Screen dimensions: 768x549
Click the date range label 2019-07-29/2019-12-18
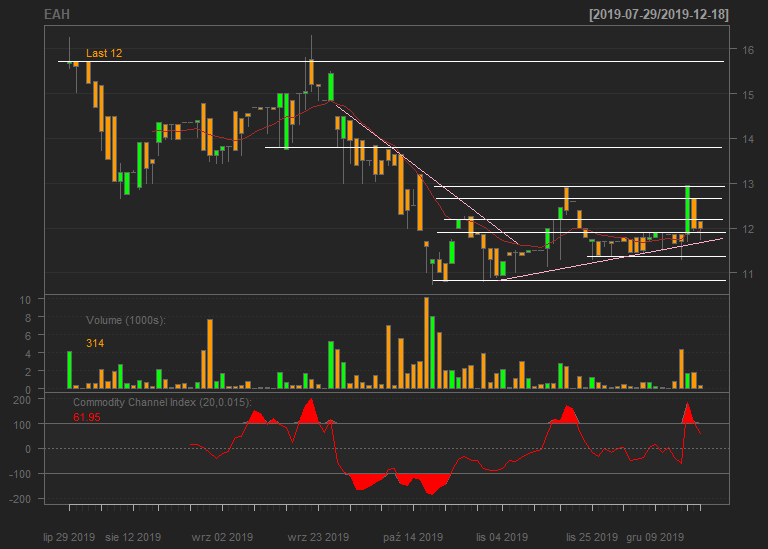(659, 15)
